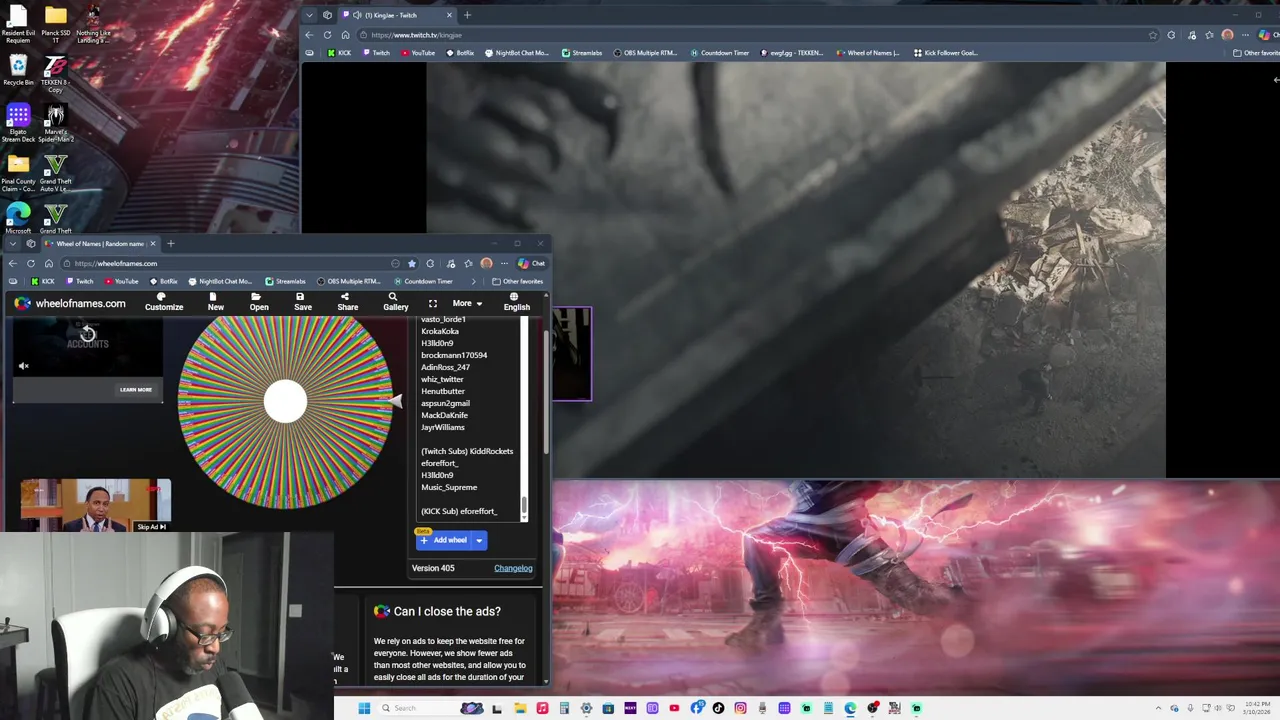
Task: Open Countdown Timer bookmark in Twitch window
Action: [x=719, y=53]
